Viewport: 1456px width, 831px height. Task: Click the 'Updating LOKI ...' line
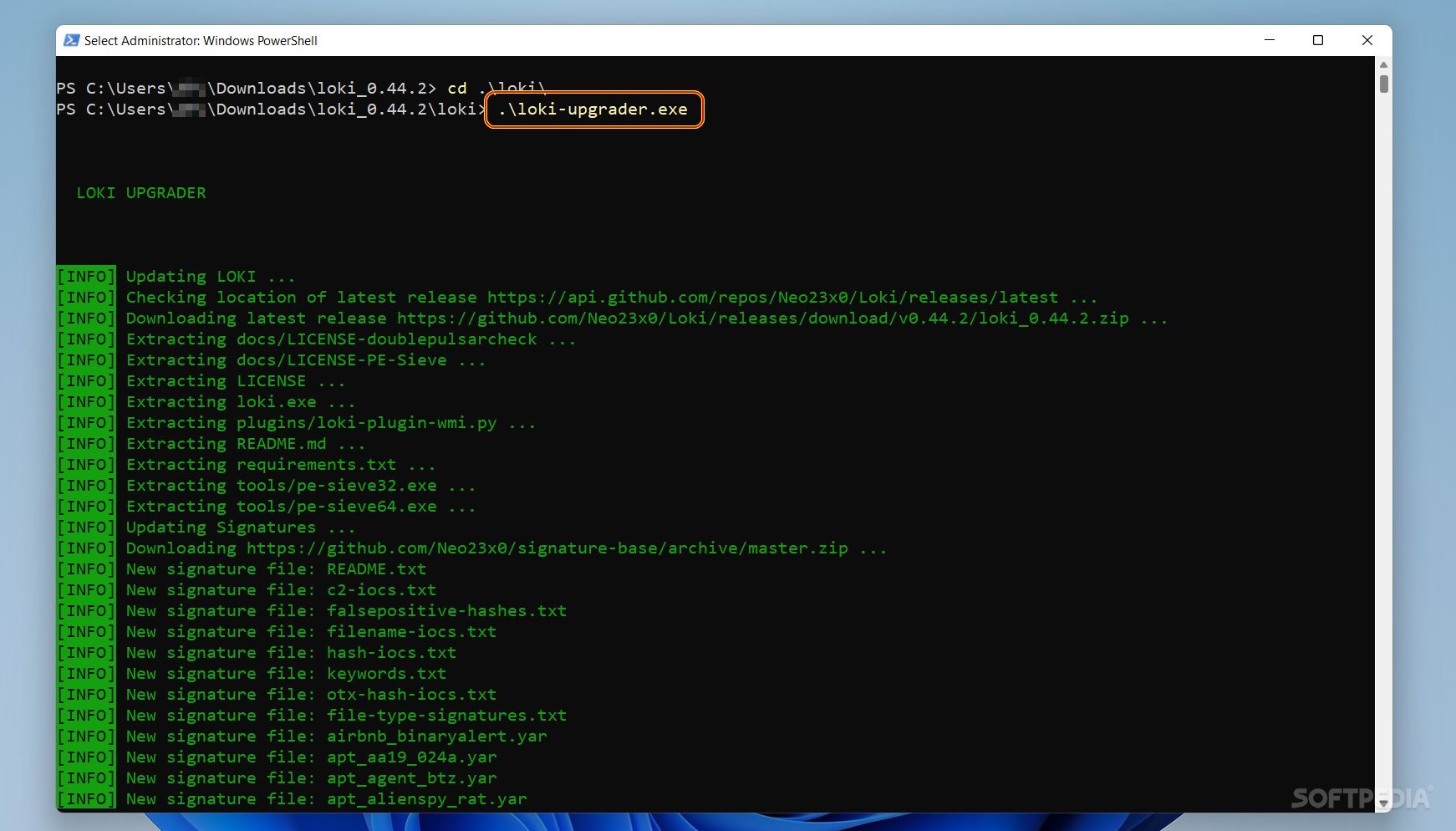pyautogui.click(x=211, y=277)
